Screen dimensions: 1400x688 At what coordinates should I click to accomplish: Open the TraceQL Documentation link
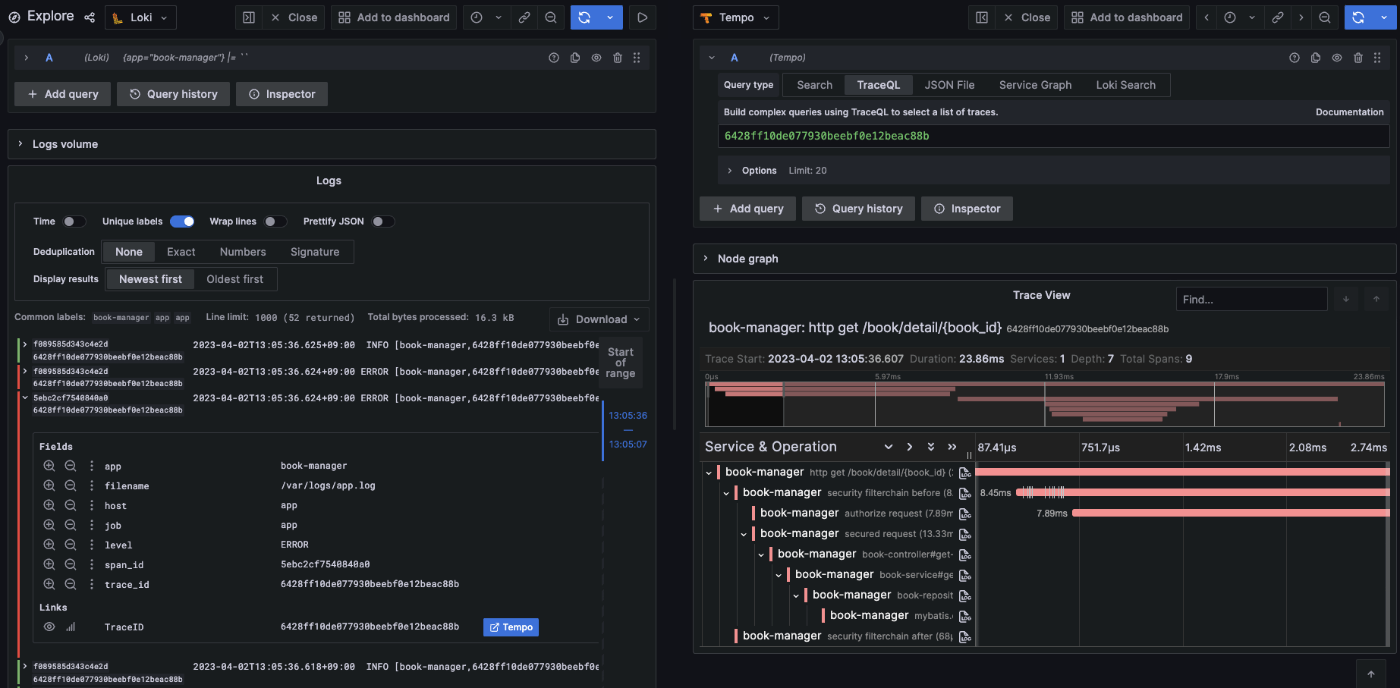(x=1349, y=112)
